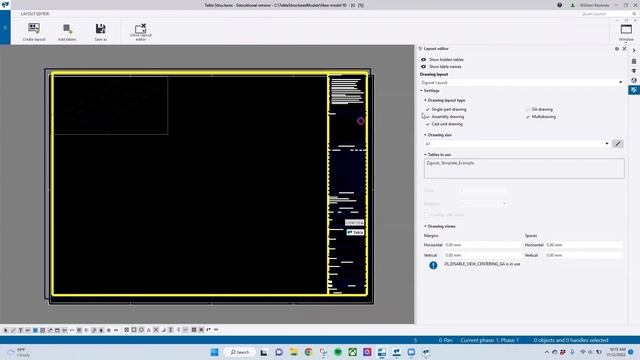Open the Drawing layout dropdown

[522, 82]
